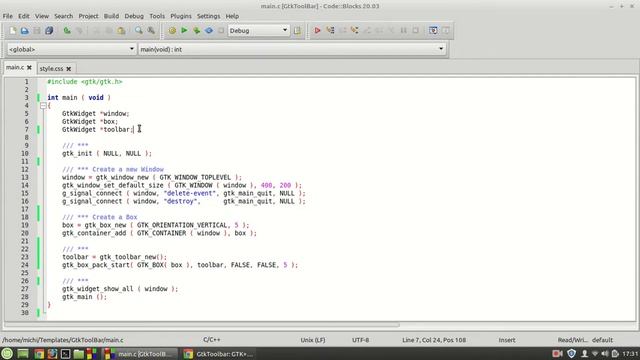Switch to GtkToolbar: GTK+ browser window
Image resolution: width=640 pixels, height=360 pixels.
tap(219, 354)
